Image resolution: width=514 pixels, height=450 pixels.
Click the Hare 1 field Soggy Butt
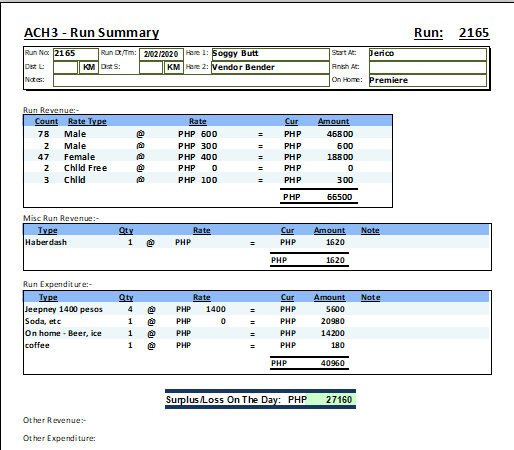pyautogui.click(x=270, y=54)
